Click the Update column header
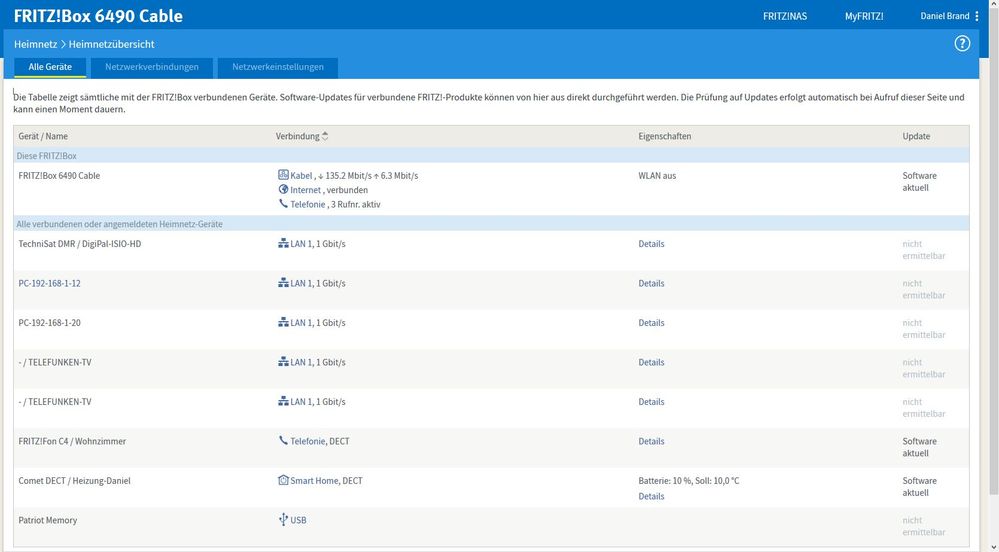Screen dimensions: 999x552 (x=916, y=136)
